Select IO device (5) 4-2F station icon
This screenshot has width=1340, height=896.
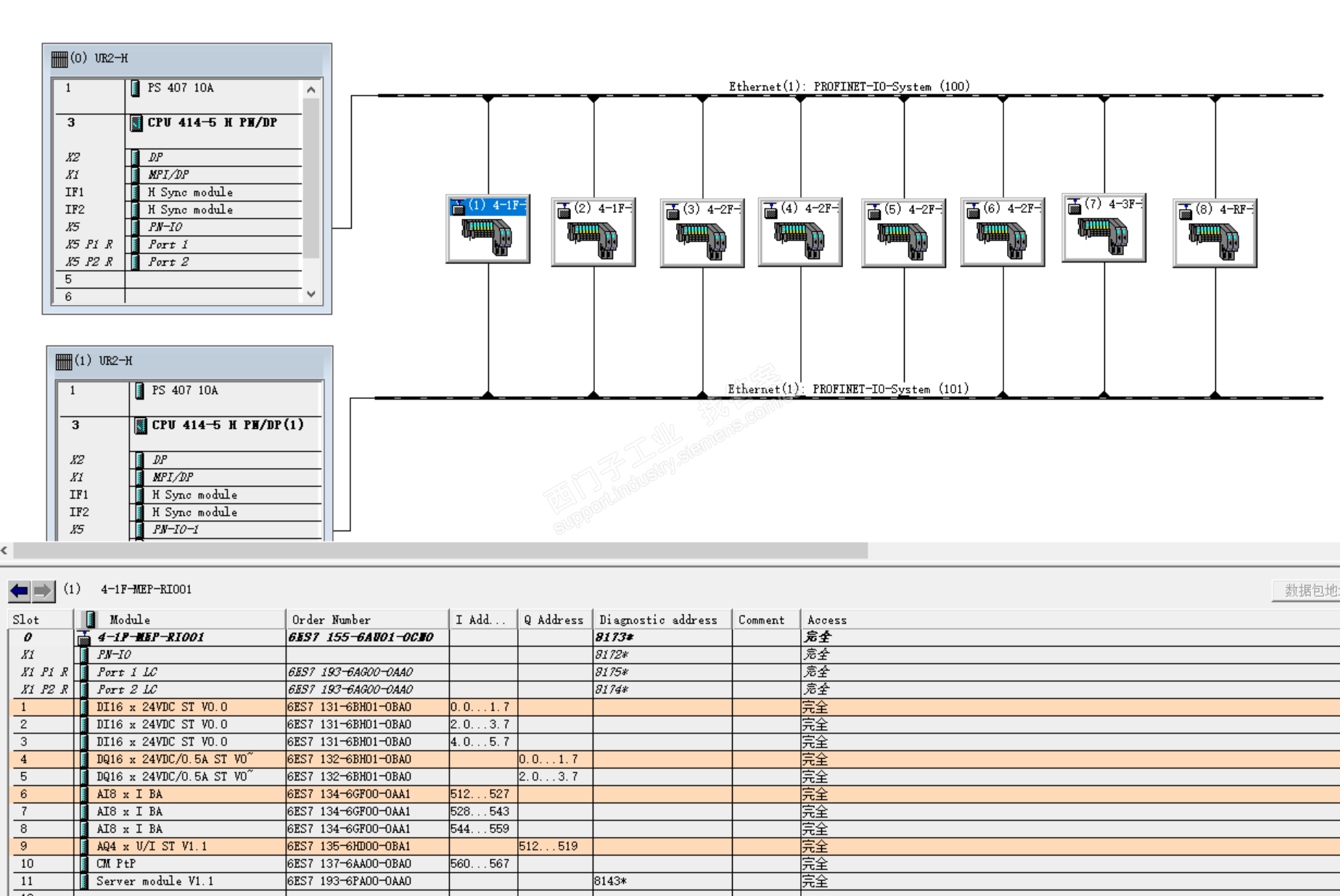[x=903, y=233]
